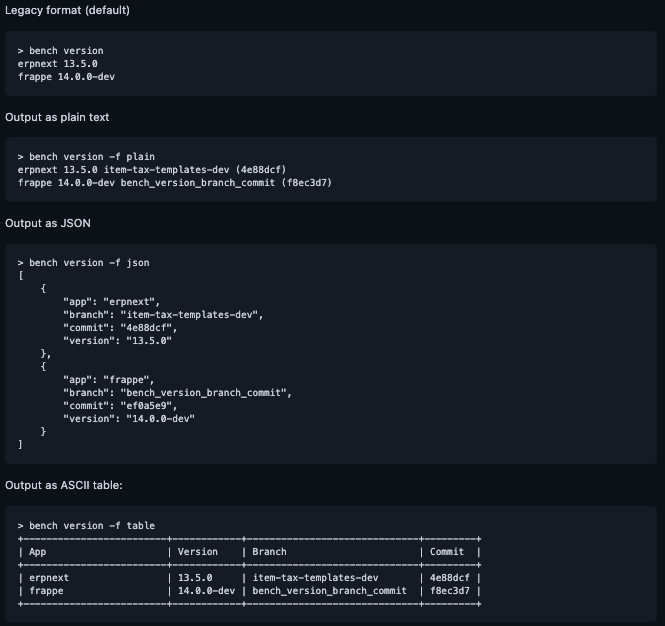
Task: Click the "14.0.0-dev" version cell in the ASCII table
Action: pyautogui.click(x=207, y=591)
